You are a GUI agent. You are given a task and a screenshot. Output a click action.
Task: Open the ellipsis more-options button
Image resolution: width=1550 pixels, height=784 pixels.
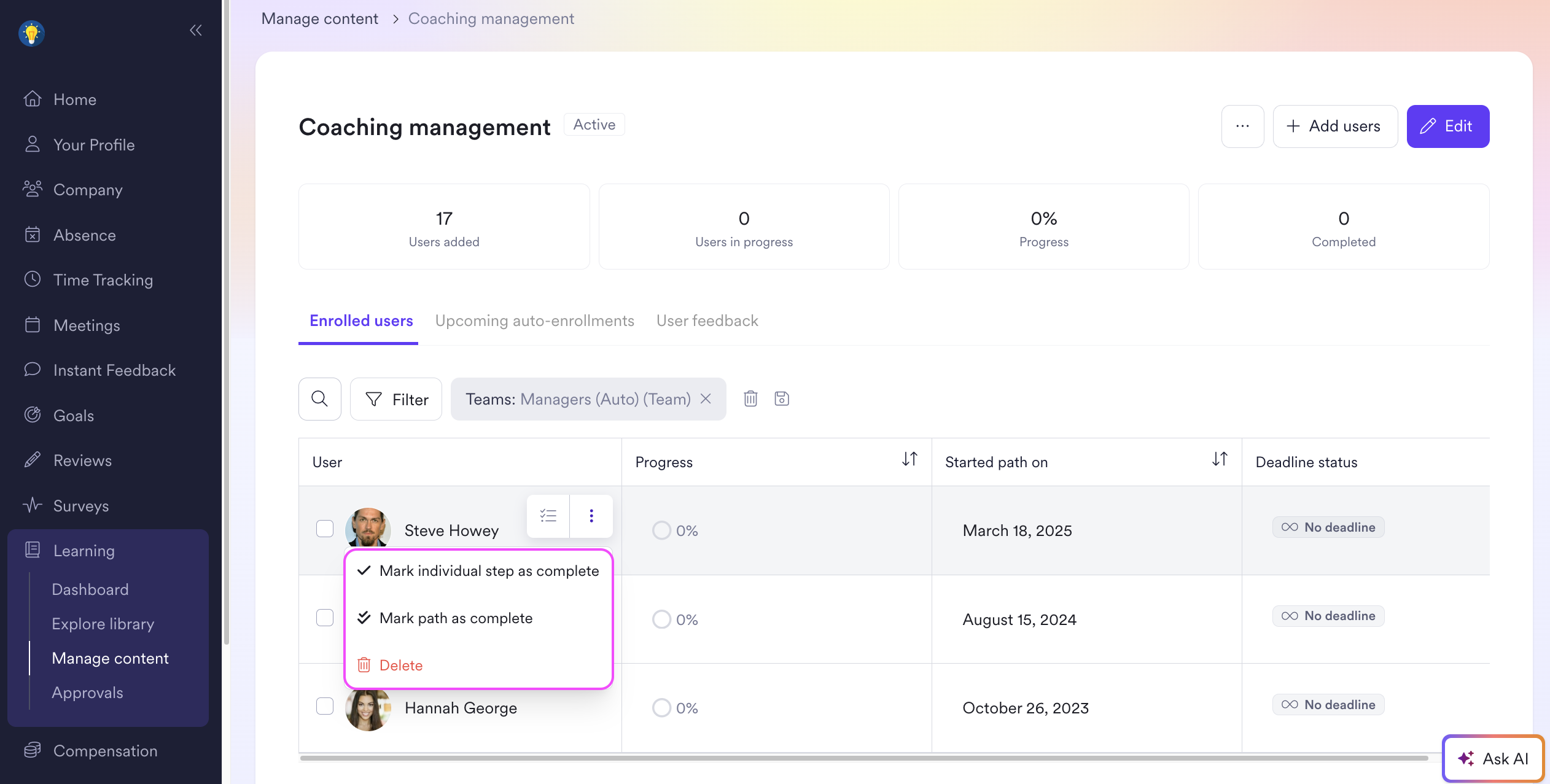pyautogui.click(x=1242, y=126)
